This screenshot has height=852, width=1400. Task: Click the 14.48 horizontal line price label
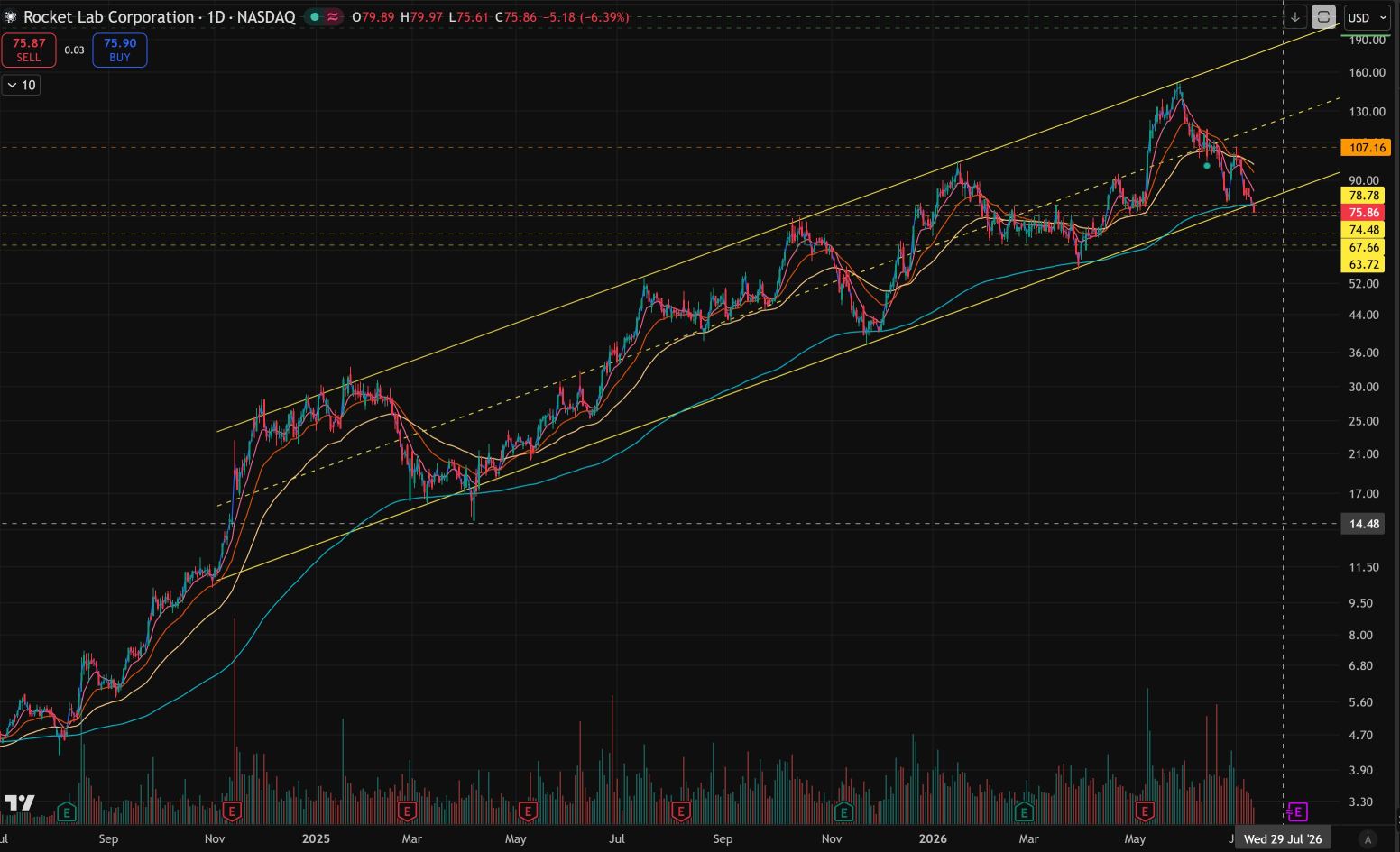pos(1364,524)
